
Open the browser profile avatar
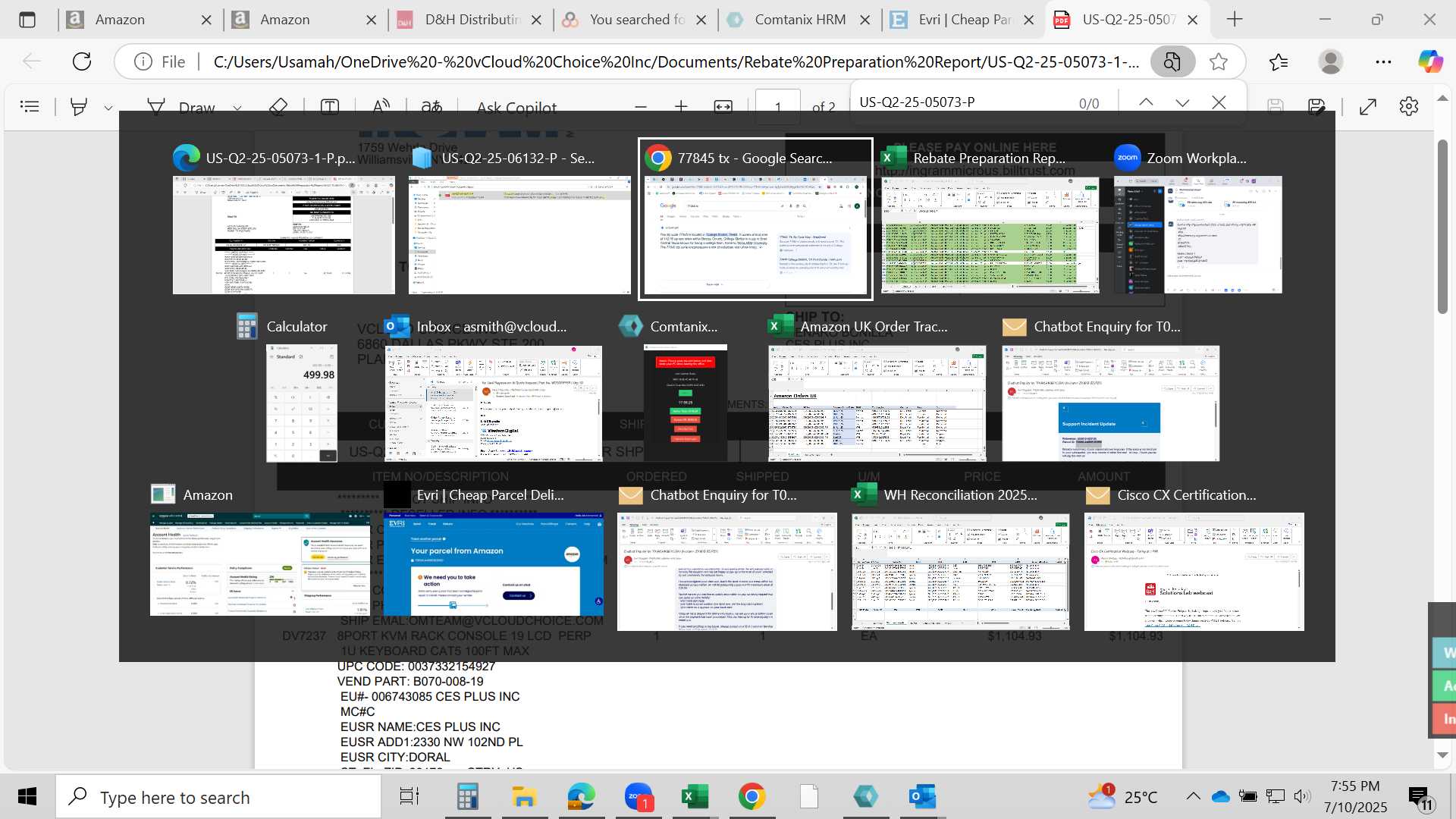(x=1331, y=61)
